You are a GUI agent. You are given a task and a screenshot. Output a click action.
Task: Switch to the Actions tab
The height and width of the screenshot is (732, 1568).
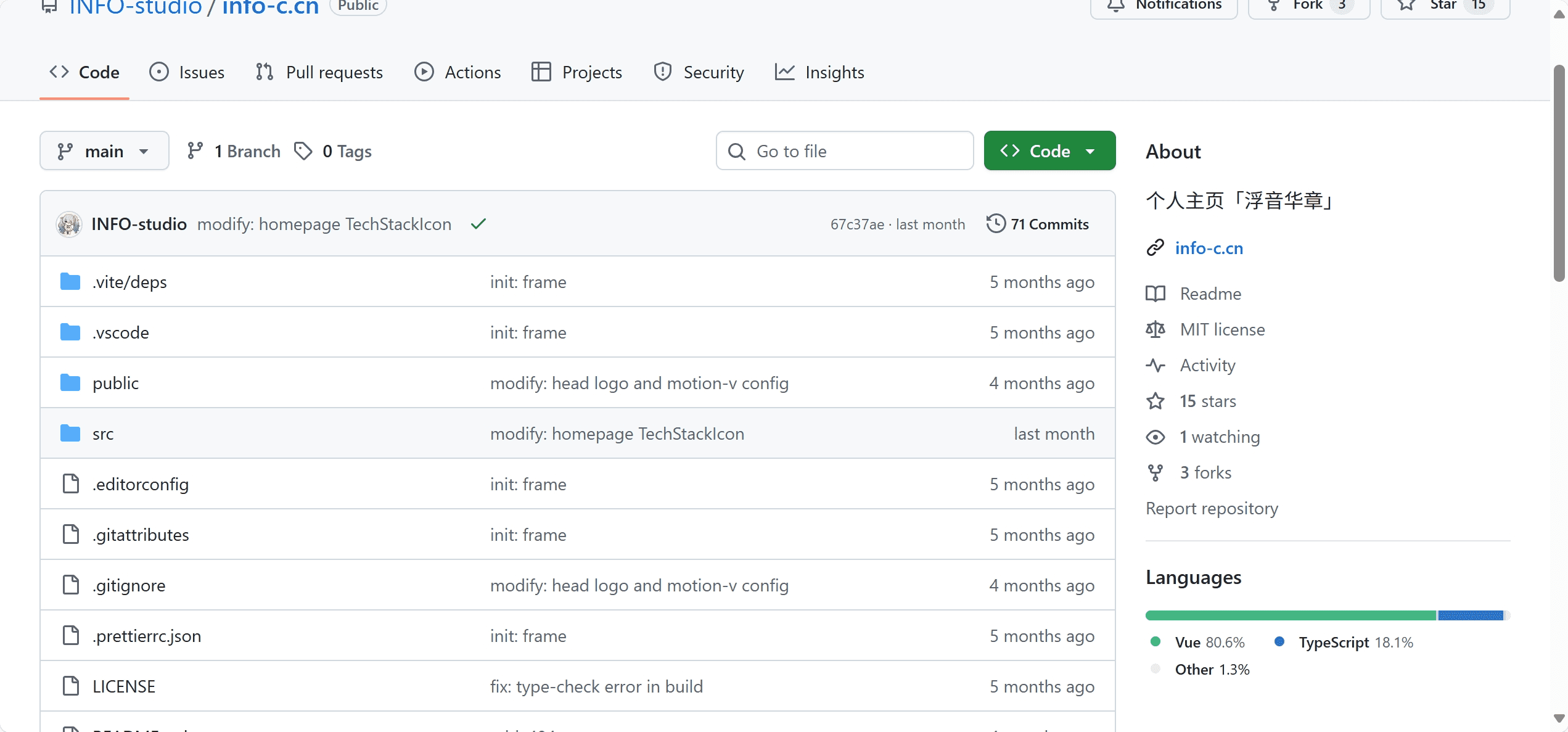[458, 72]
